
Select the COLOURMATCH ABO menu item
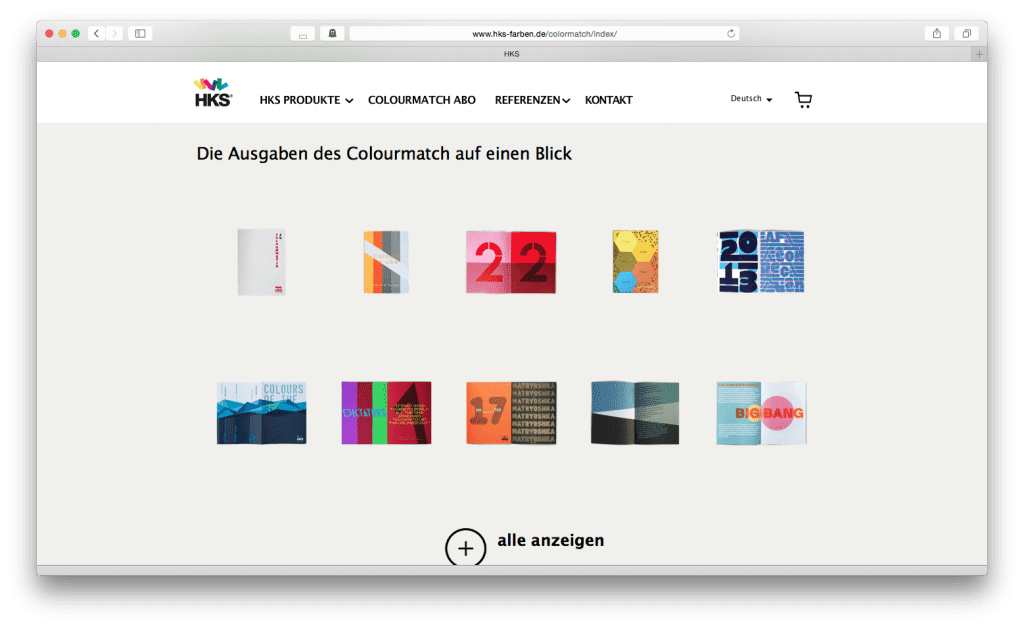pyautogui.click(x=422, y=100)
